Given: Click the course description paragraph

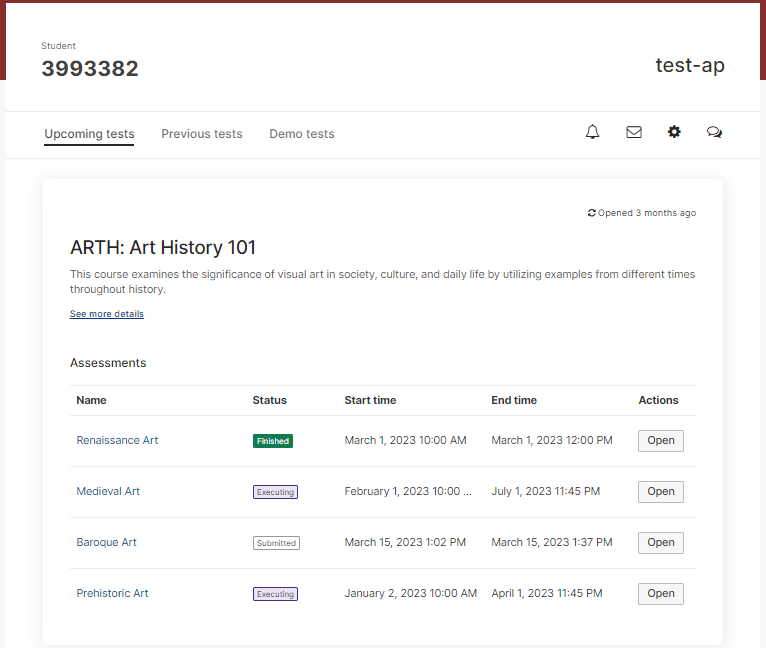Looking at the screenshot, I should (383, 281).
